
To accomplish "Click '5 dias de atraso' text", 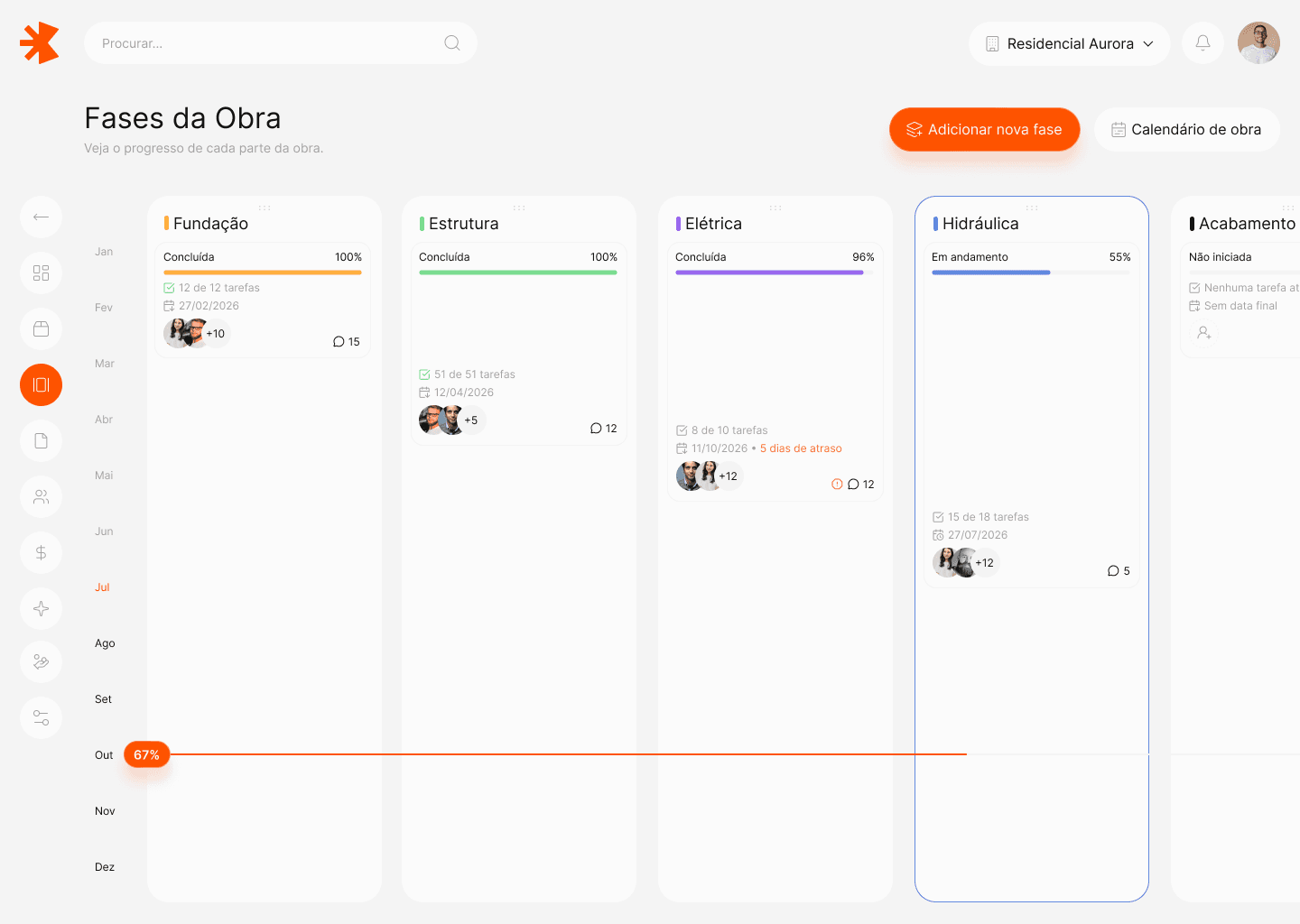I will [801, 448].
